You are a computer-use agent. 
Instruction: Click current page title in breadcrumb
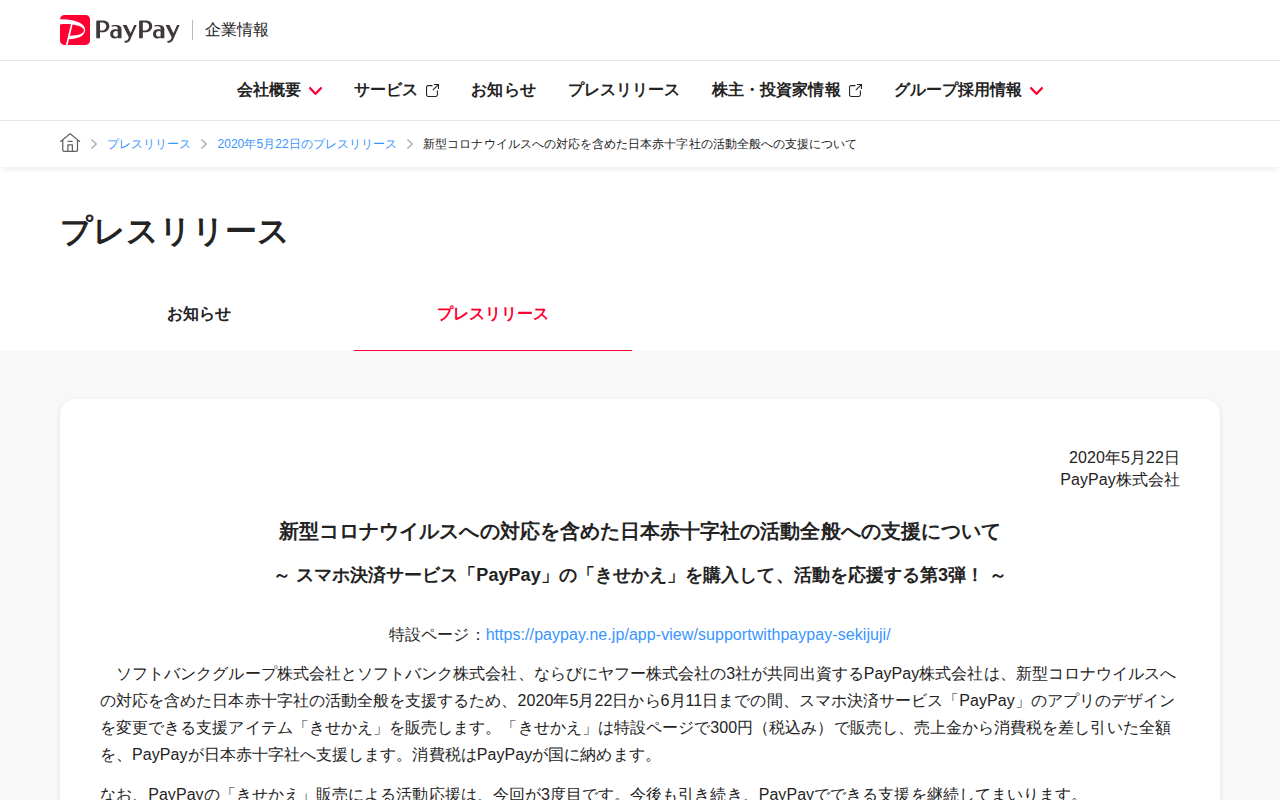click(x=640, y=144)
